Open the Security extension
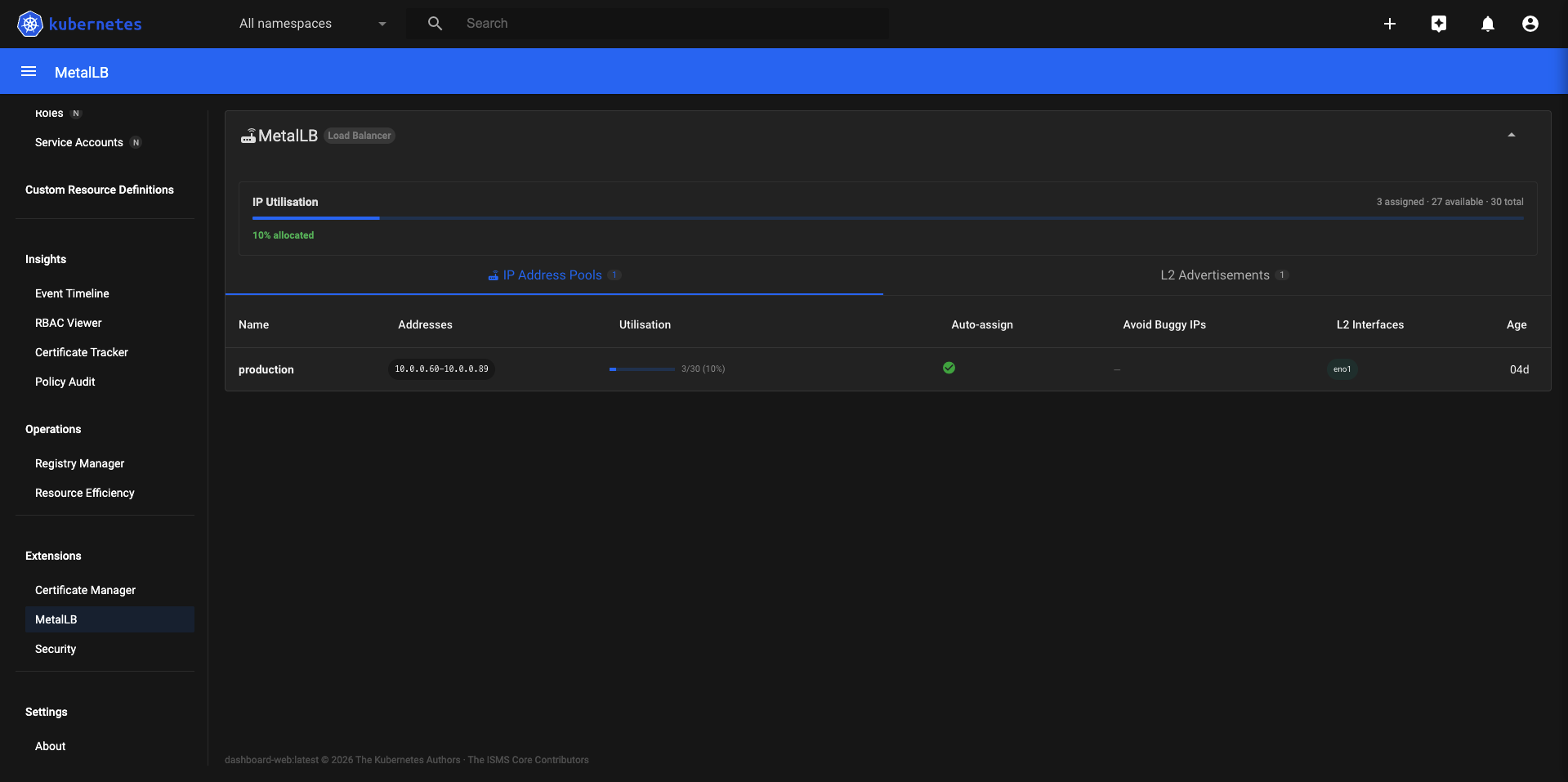Image resolution: width=1568 pixels, height=782 pixels. click(56, 649)
